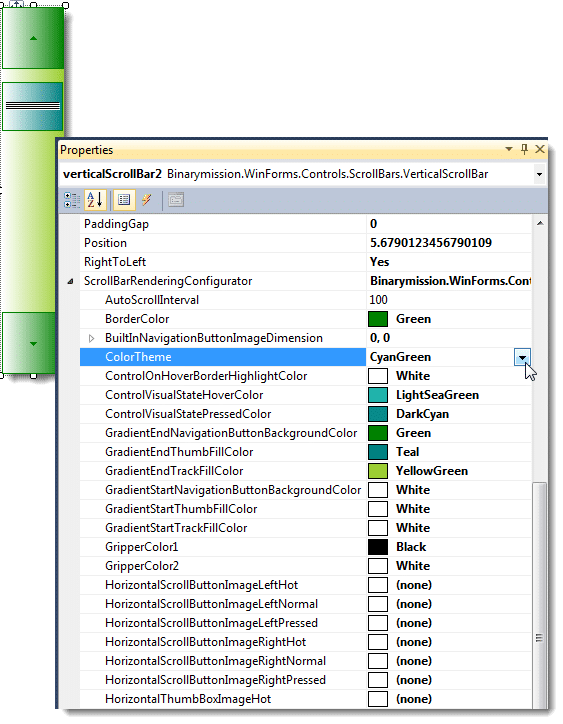Click the scrollbar up arrow button in designer
563x724 pixels.
33,38
